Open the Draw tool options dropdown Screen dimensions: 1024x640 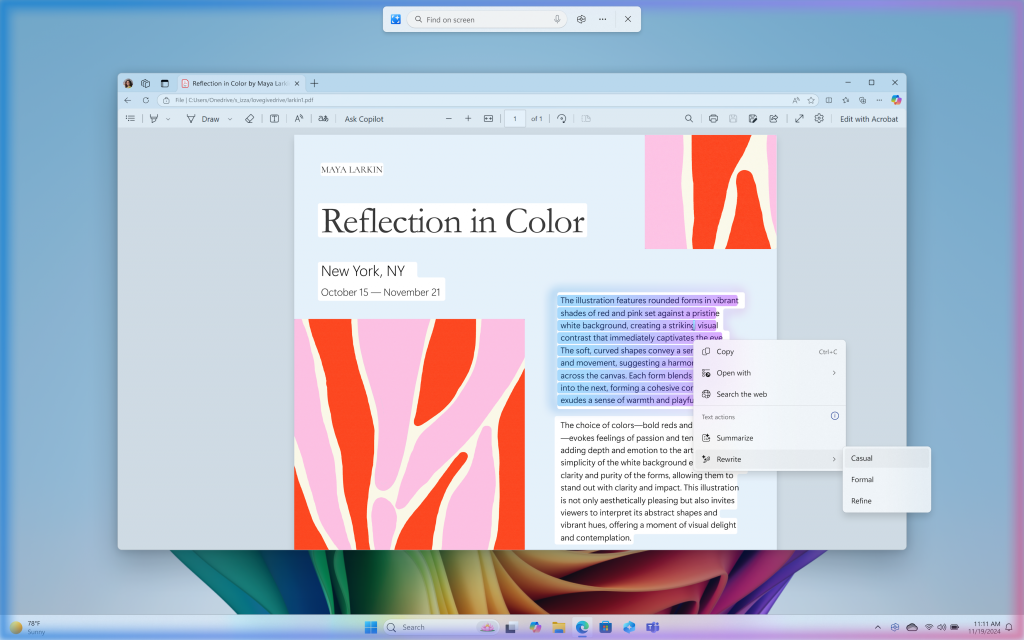[x=230, y=118]
